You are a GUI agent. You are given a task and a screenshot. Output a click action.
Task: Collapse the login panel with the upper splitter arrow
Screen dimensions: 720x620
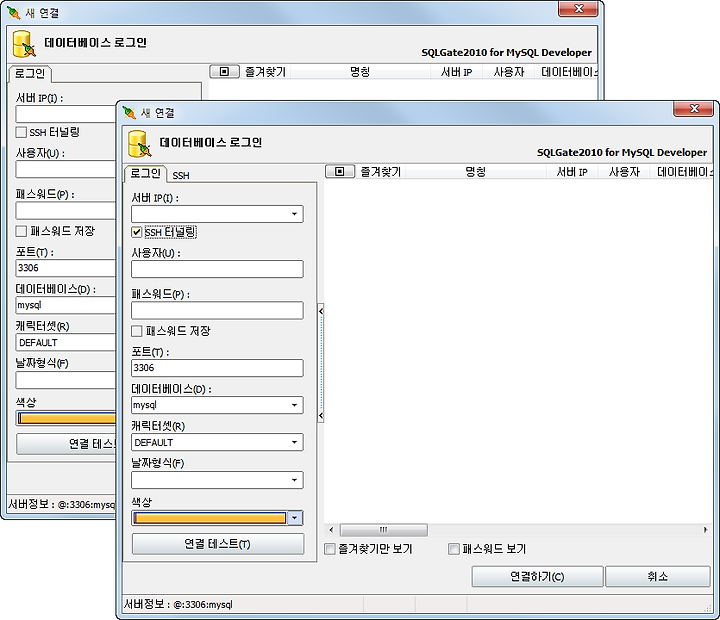321,311
